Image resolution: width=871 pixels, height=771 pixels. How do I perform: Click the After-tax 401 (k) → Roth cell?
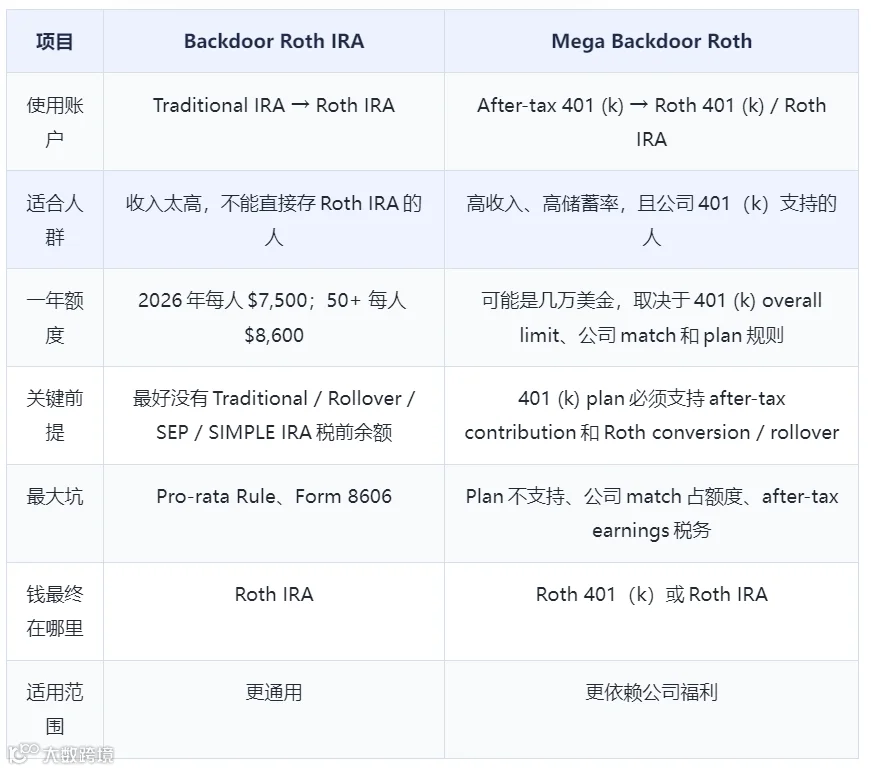(651, 122)
